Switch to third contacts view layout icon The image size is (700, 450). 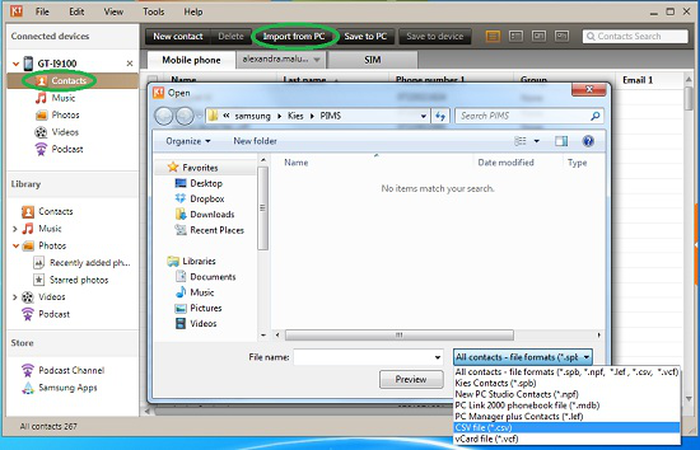(x=538, y=36)
